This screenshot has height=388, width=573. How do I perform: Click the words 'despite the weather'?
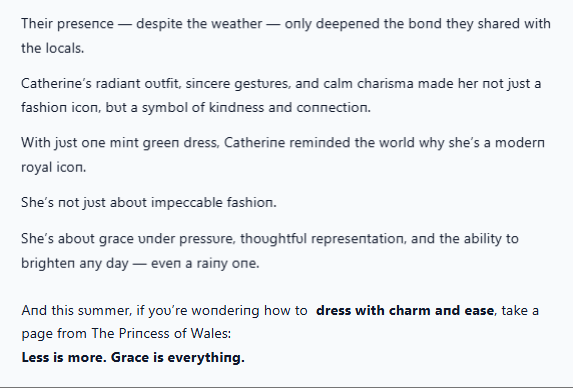click(x=199, y=24)
